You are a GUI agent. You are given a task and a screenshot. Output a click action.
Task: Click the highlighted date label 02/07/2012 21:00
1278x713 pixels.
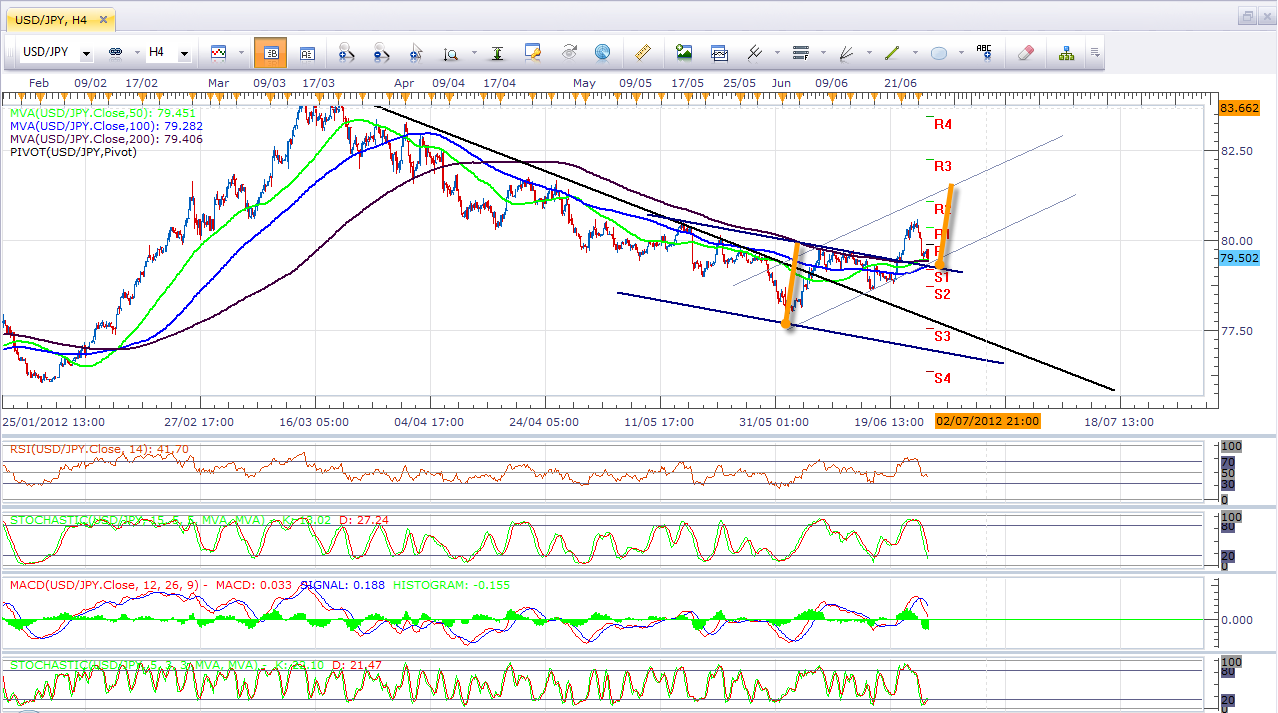point(988,421)
